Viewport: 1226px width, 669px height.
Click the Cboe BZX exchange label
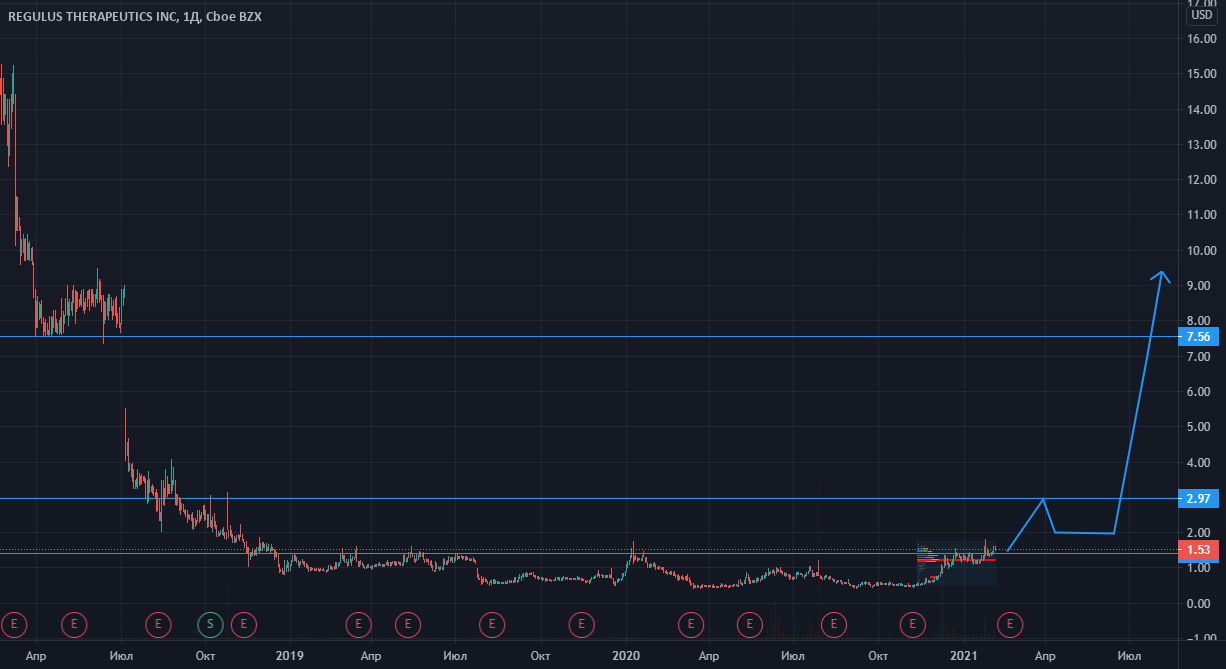pyautogui.click(x=232, y=15)
